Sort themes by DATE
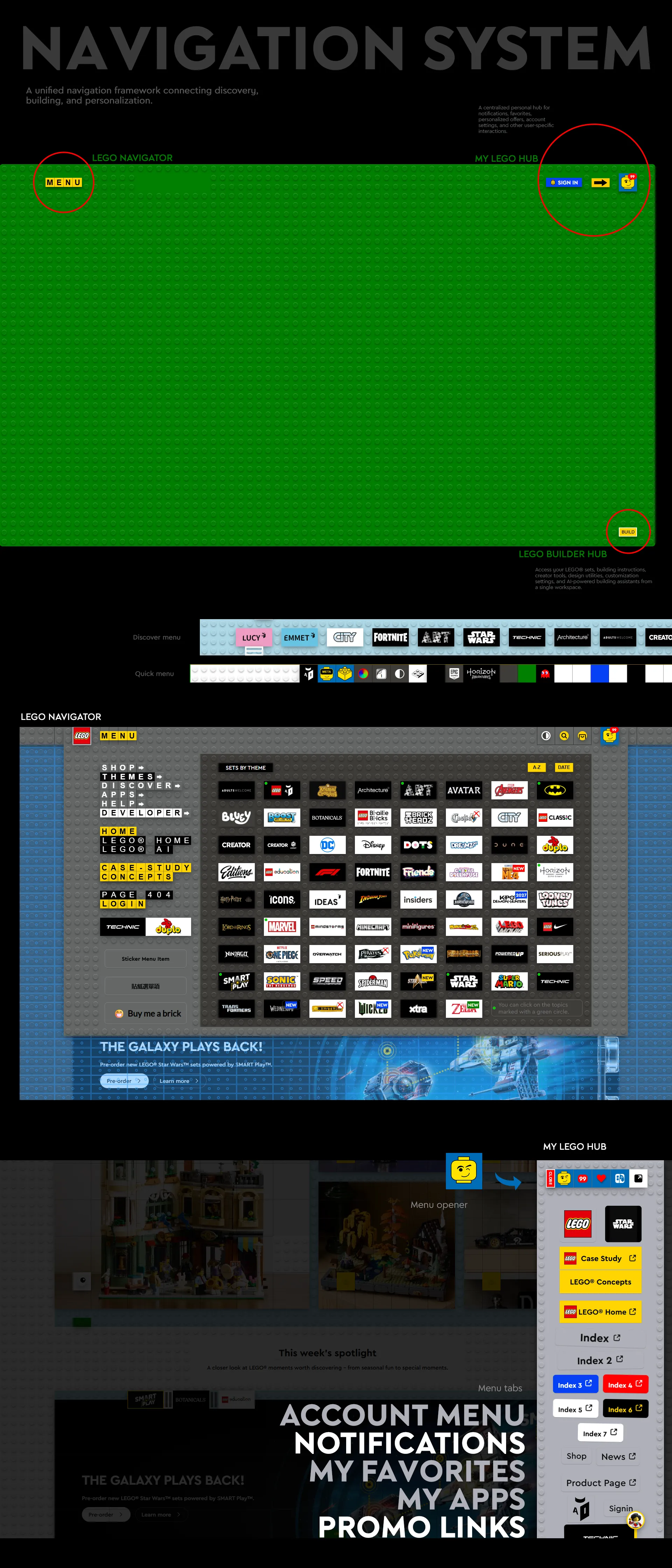 coord(563,768)
